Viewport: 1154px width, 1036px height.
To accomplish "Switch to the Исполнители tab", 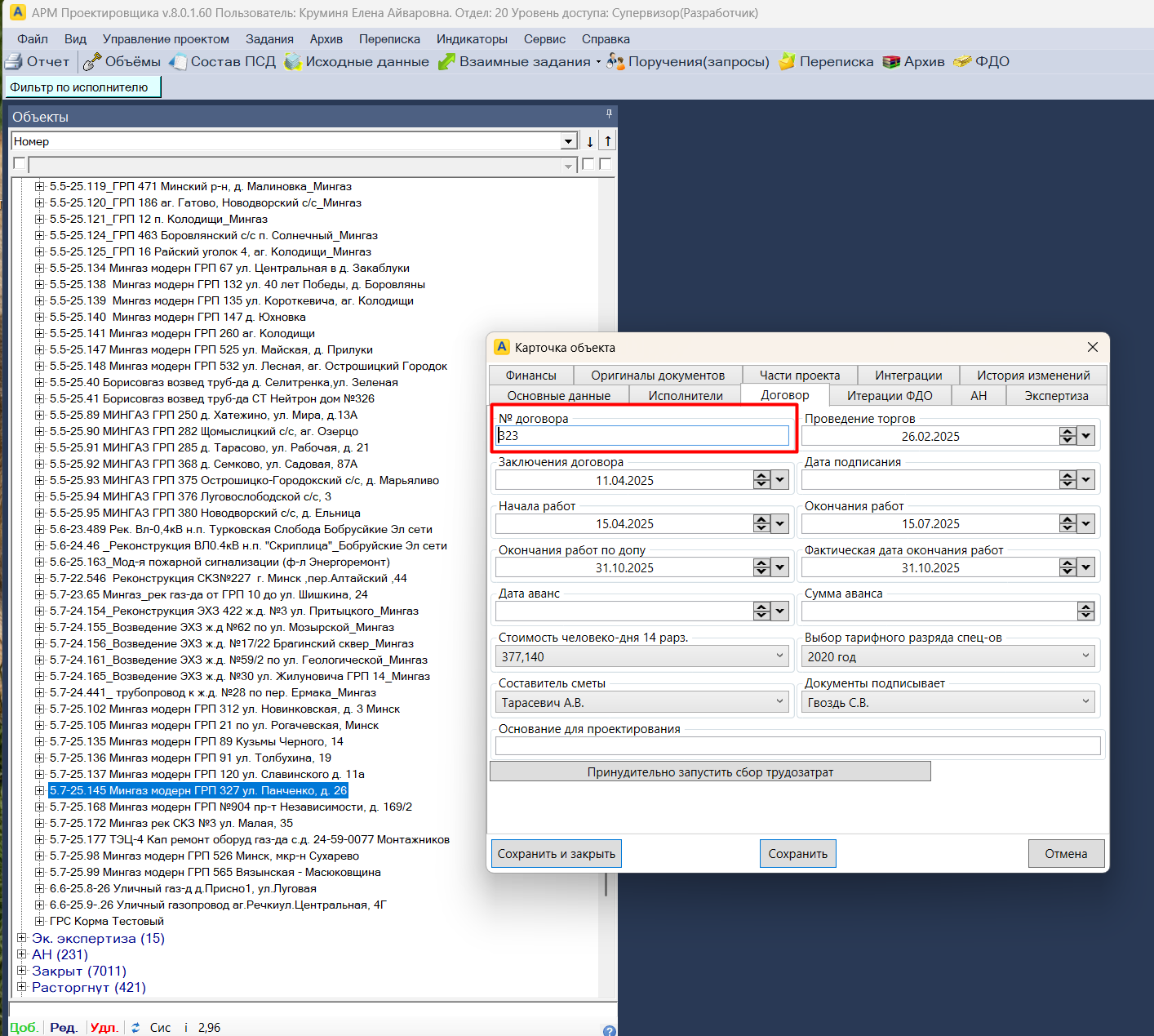I will click(685, 396).
